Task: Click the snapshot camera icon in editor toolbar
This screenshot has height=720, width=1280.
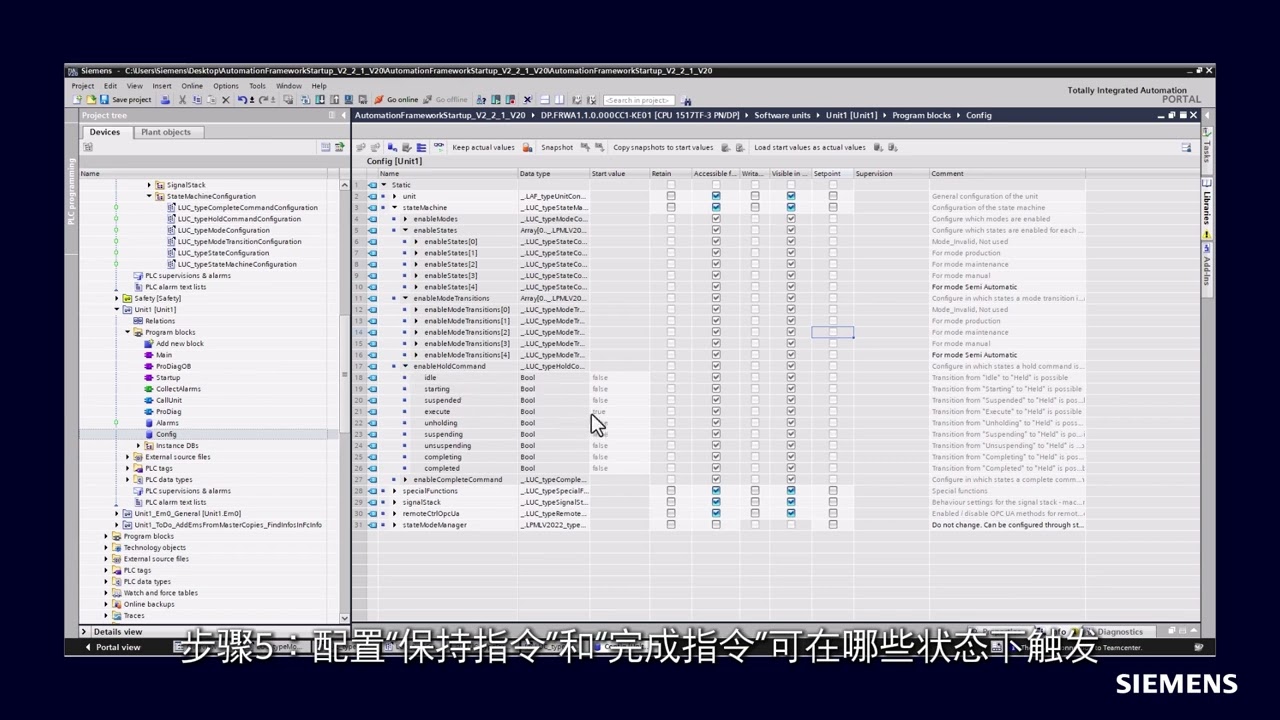Action: pyautogui.click(x=586, y=147)
